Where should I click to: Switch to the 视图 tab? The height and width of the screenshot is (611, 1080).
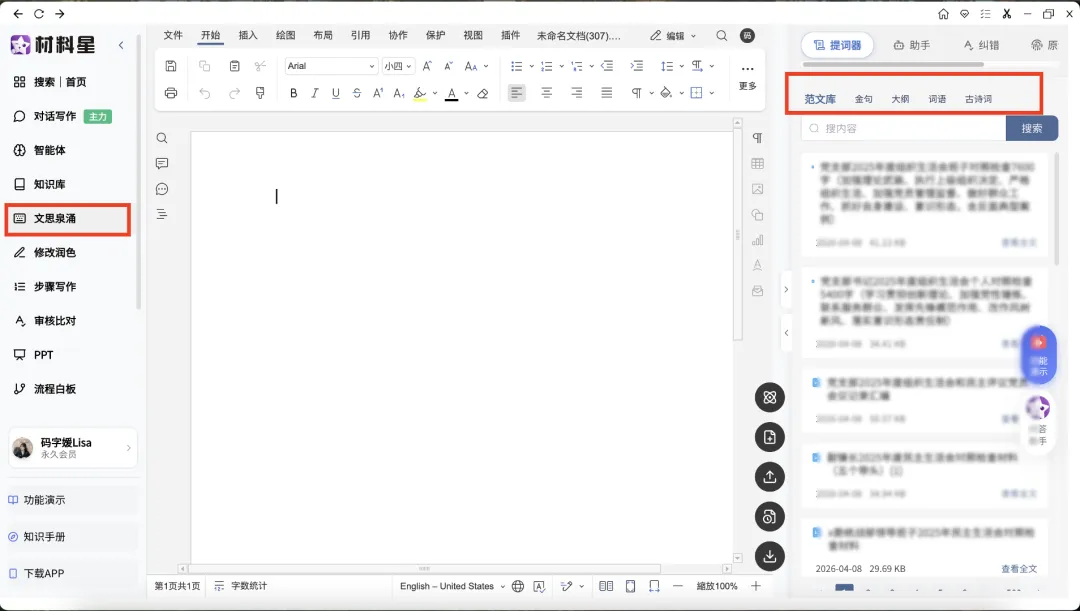[x=472, y=35]
